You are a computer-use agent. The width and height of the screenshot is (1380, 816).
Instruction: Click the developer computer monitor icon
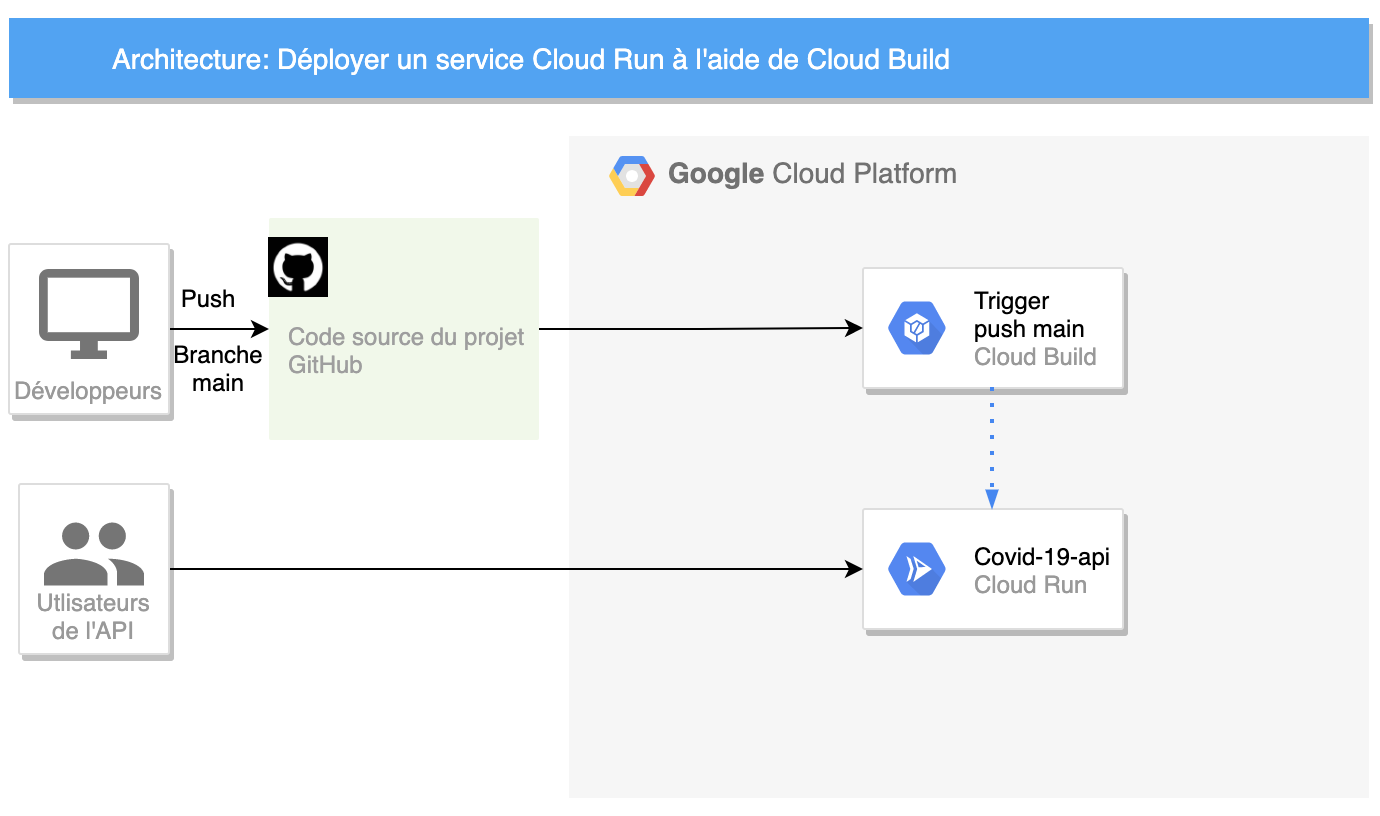point(89,313)
